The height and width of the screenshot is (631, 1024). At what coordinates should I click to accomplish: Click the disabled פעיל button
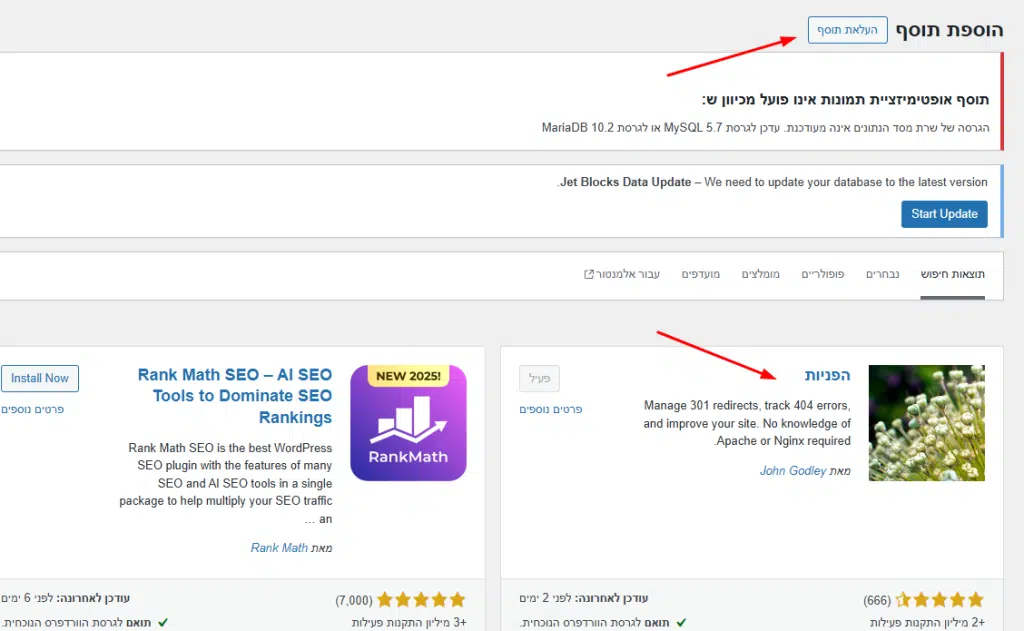click(539, 378)
